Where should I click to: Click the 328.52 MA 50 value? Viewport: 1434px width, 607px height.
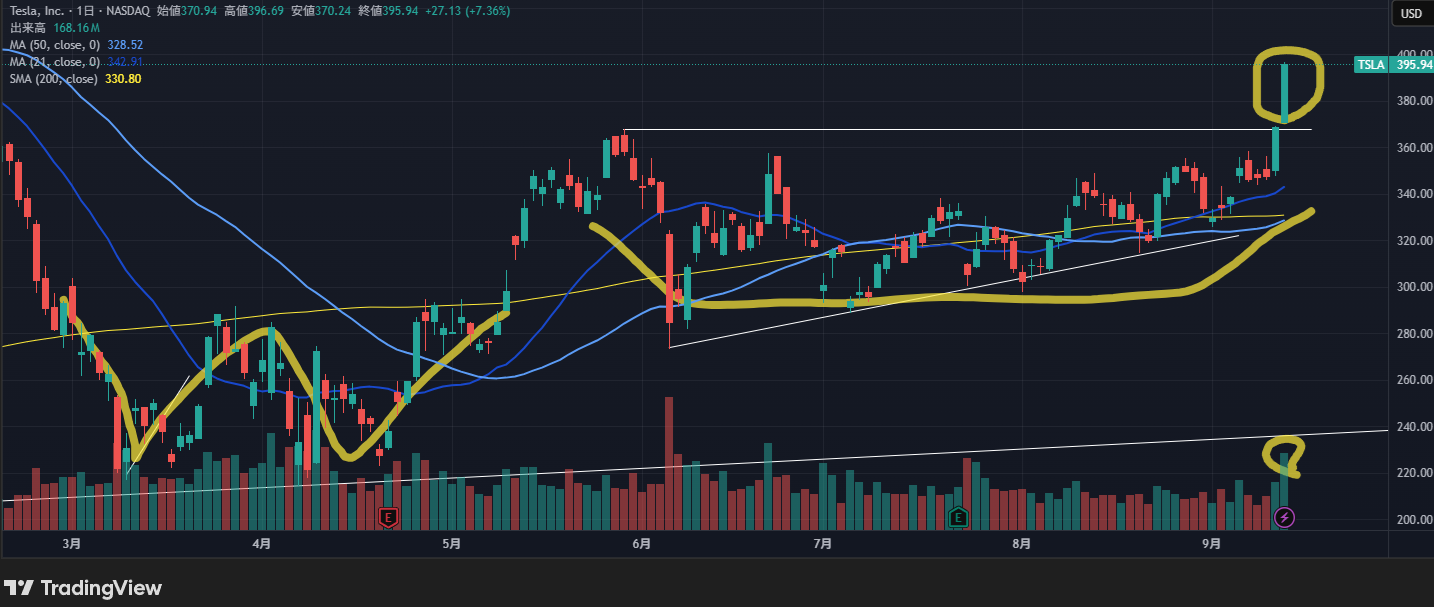[x=125, y=45]
